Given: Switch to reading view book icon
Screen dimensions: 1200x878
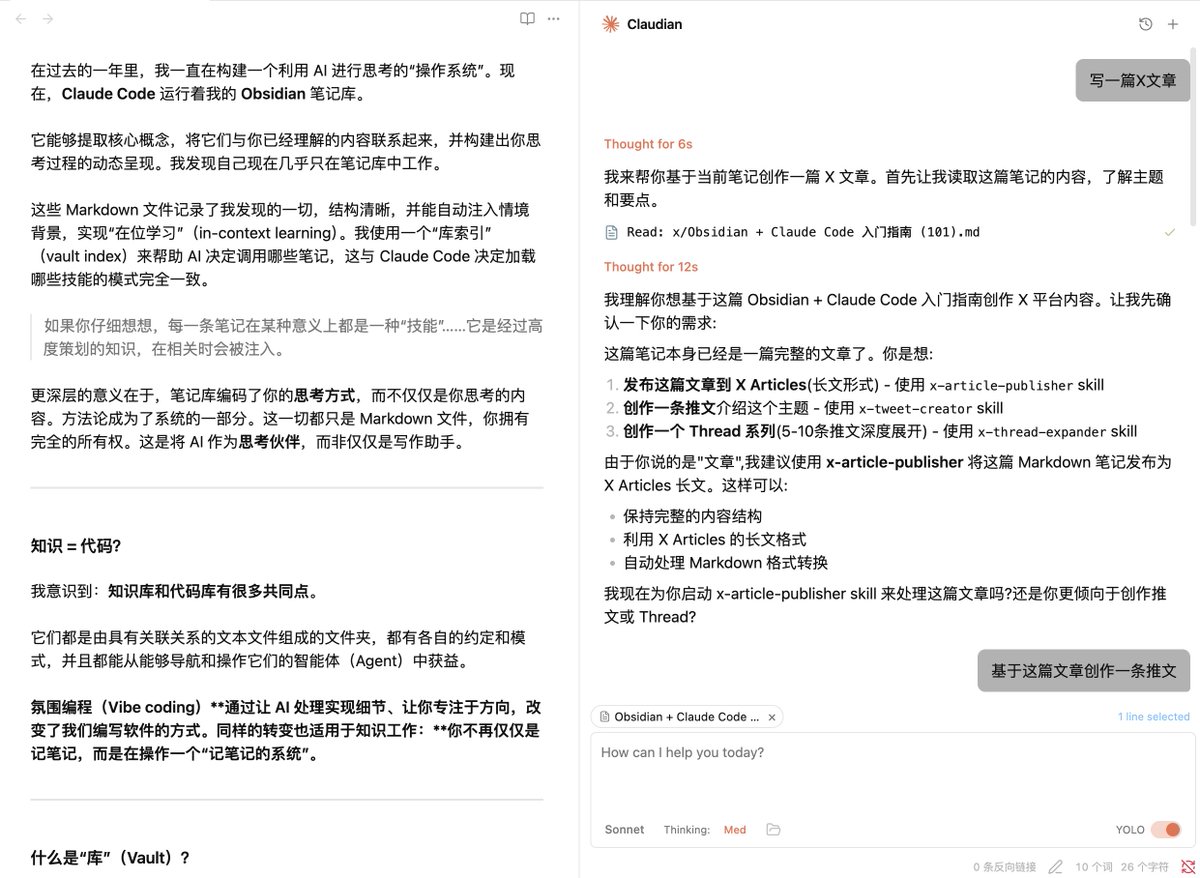Looking at the screenshot, I should (x=527, y=19).
